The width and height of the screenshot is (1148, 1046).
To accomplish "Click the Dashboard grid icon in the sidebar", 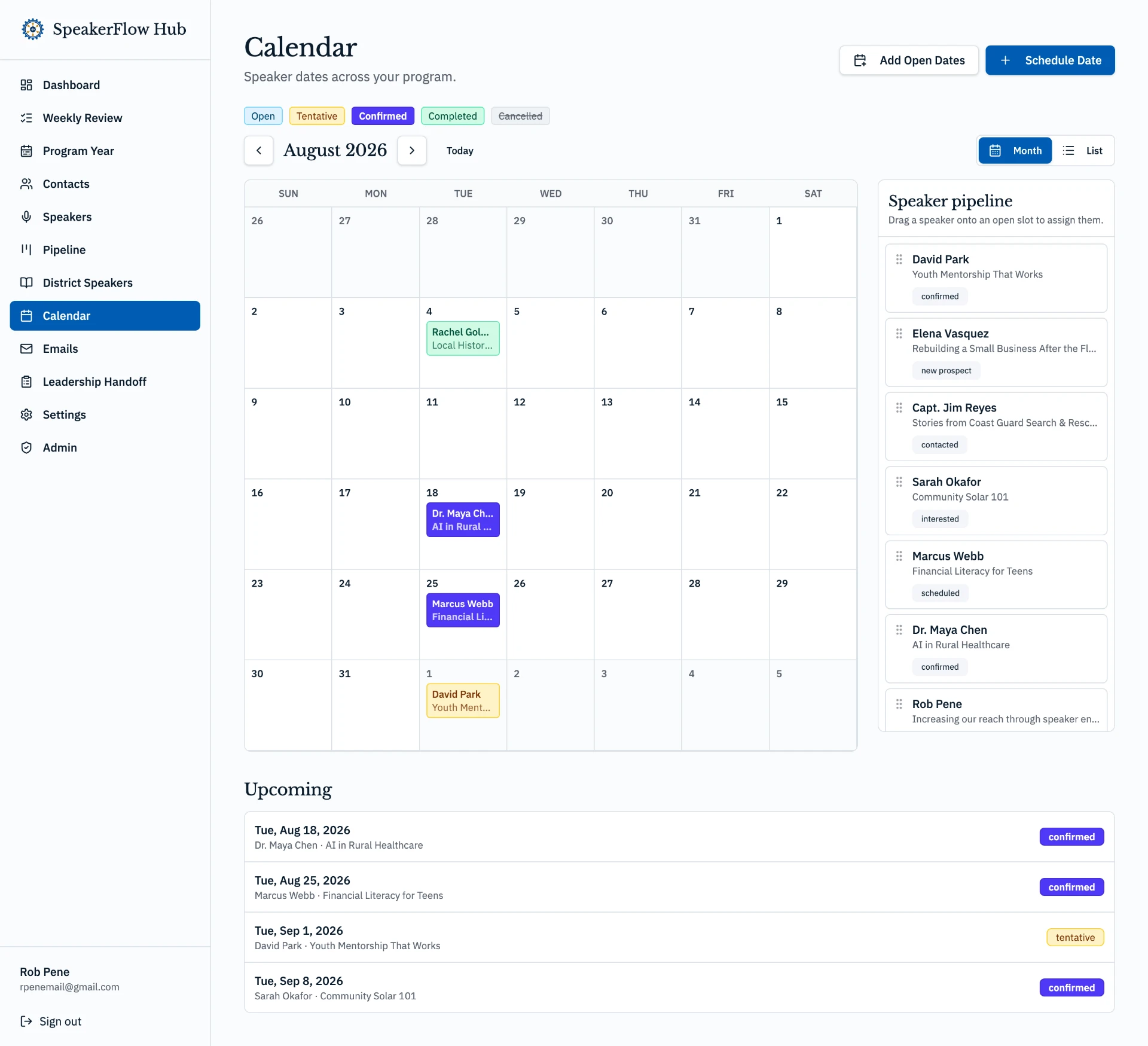I will (26, 85).
